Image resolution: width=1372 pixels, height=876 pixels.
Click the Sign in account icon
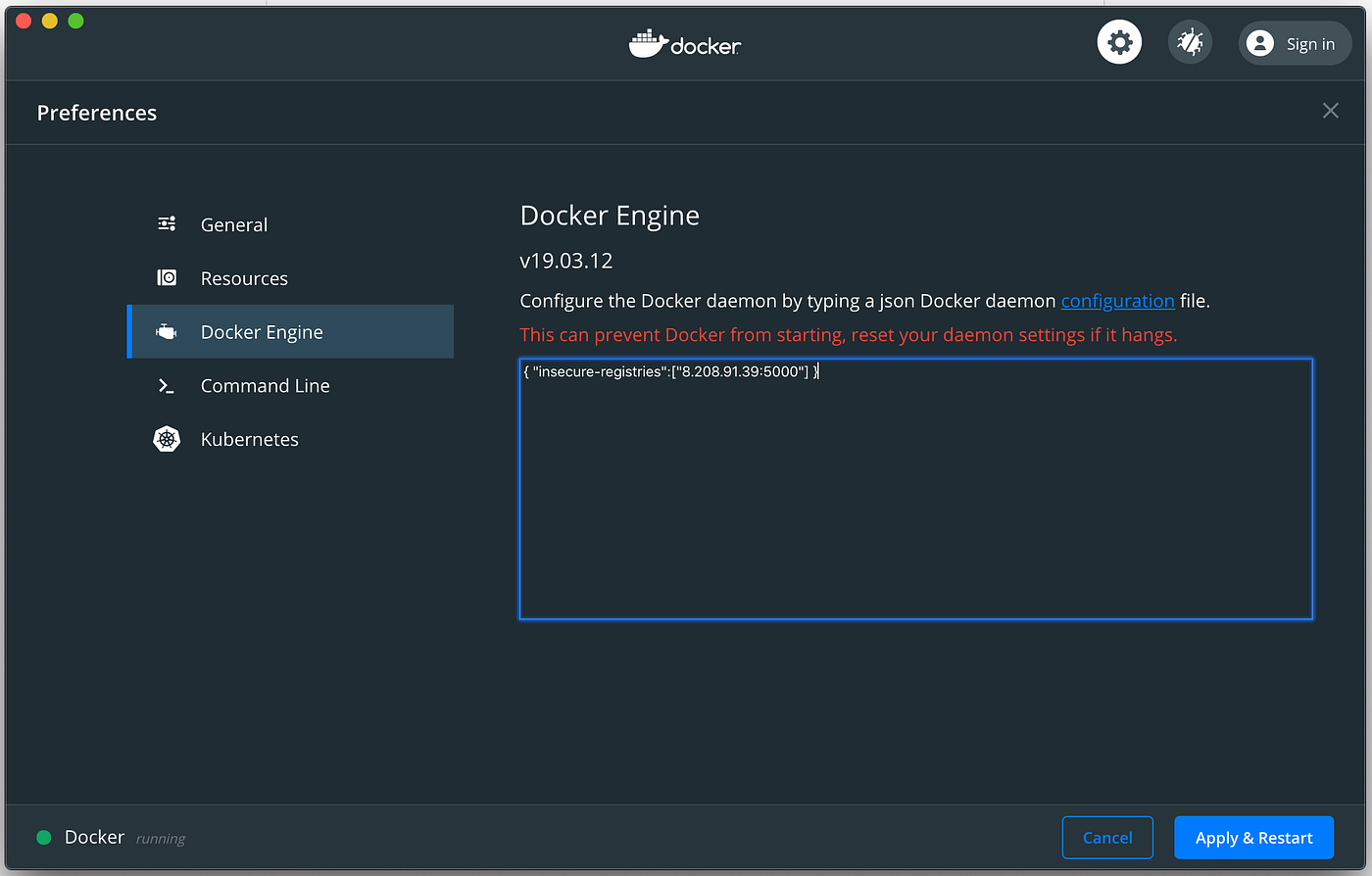click(x=1260, y=42)
